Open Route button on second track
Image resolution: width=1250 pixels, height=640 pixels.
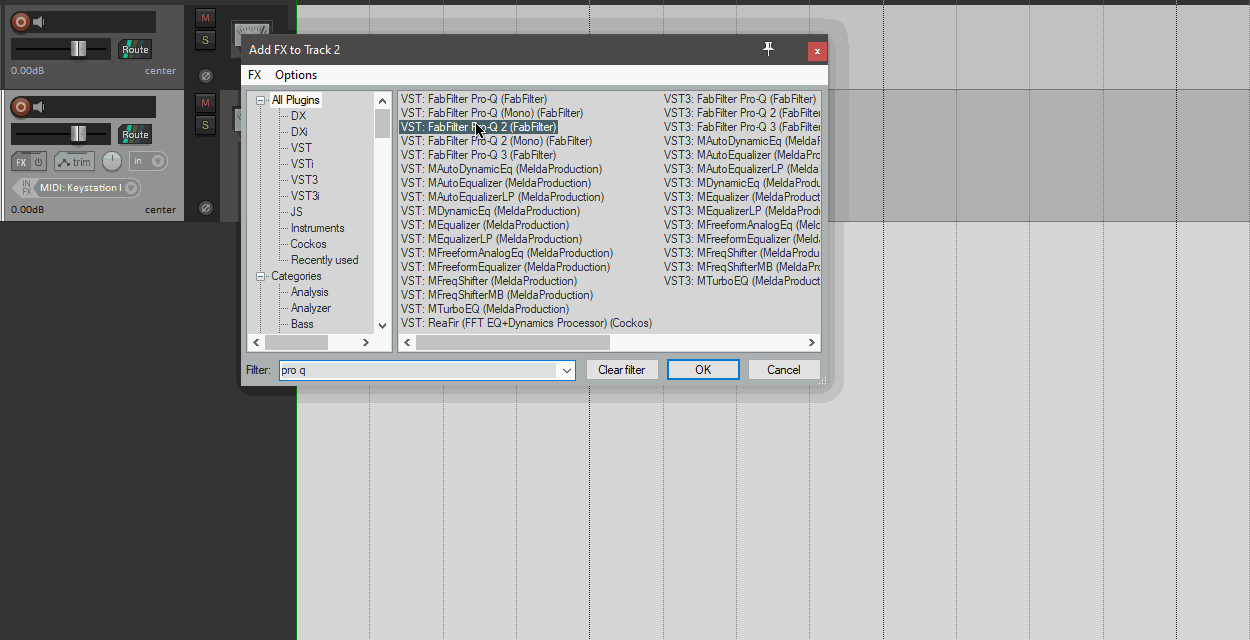click(135, 134)
